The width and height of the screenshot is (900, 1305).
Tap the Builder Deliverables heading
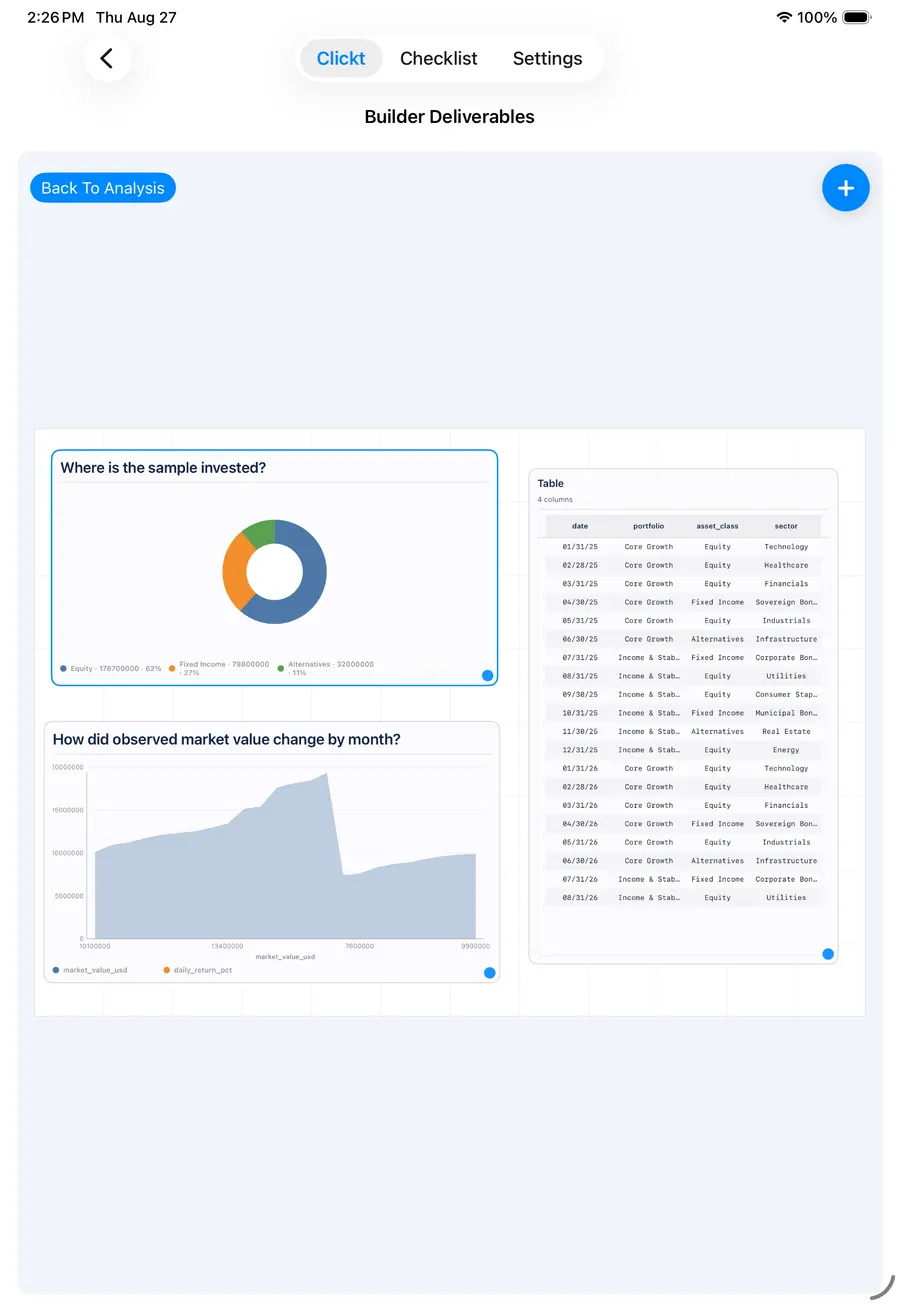(x=449, y=116)
